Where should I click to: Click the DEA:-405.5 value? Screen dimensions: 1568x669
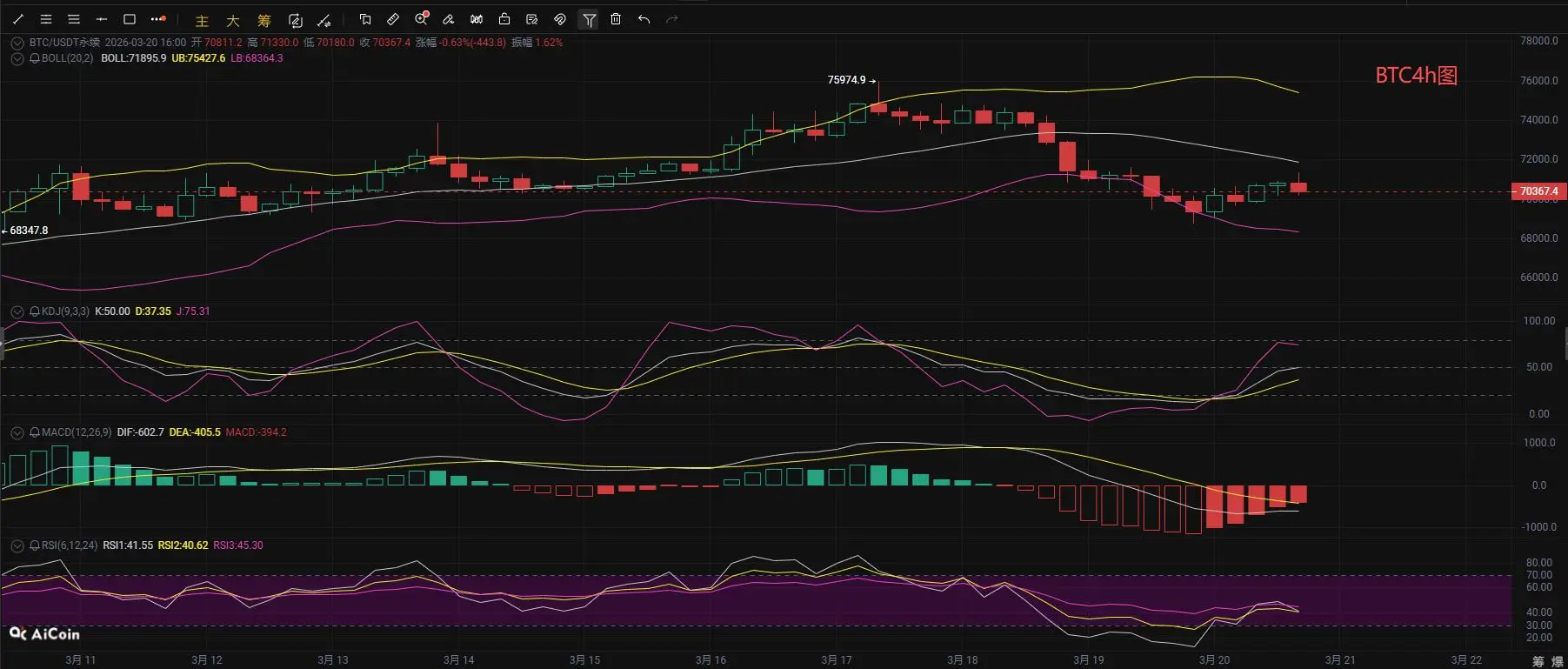point(195,432)
